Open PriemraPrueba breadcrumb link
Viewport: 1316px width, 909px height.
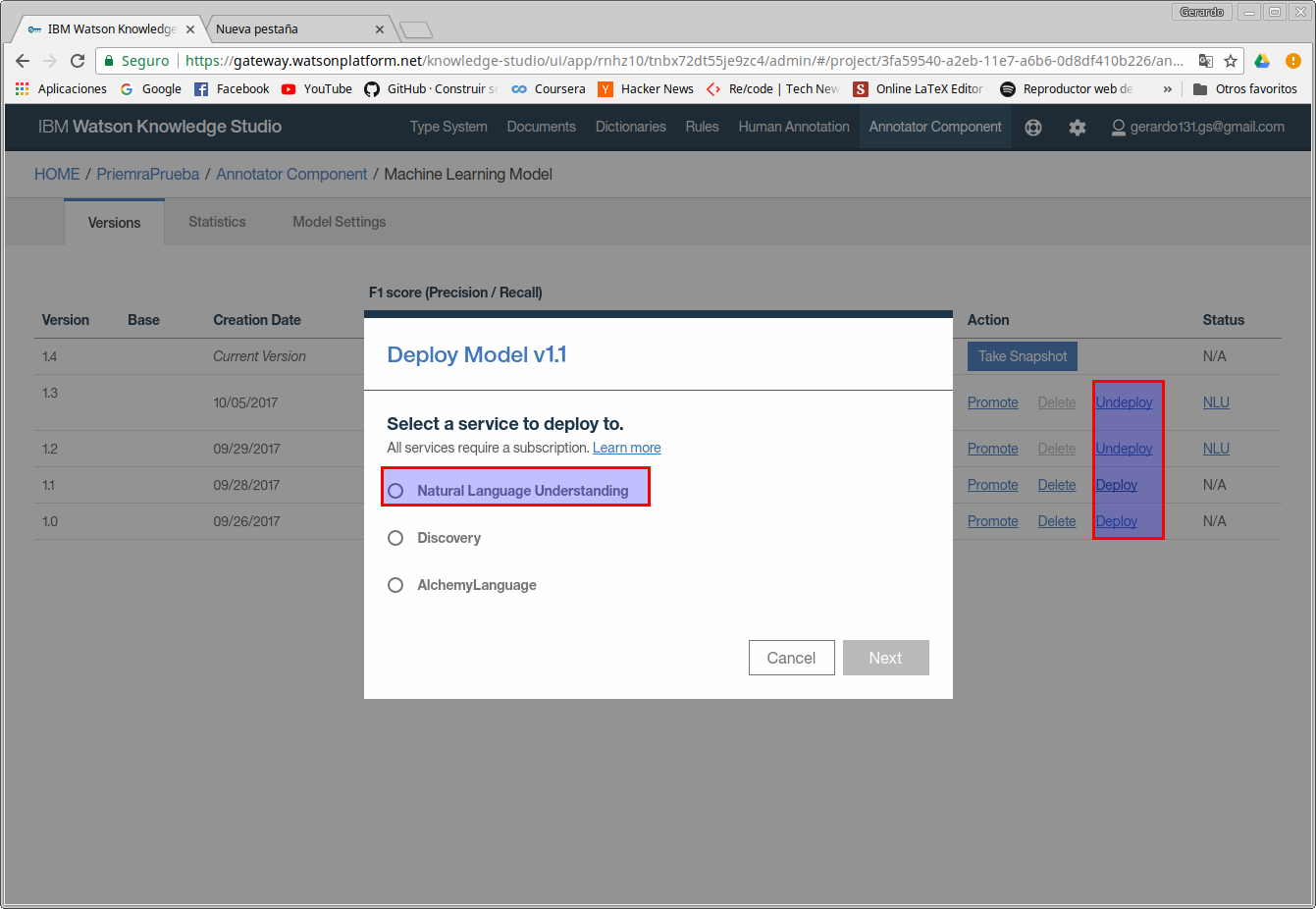coord(147,174)
